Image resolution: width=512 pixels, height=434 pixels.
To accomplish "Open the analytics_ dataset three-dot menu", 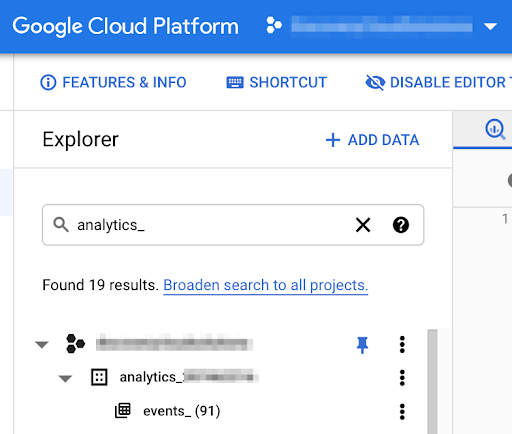I will click(402, 378).
